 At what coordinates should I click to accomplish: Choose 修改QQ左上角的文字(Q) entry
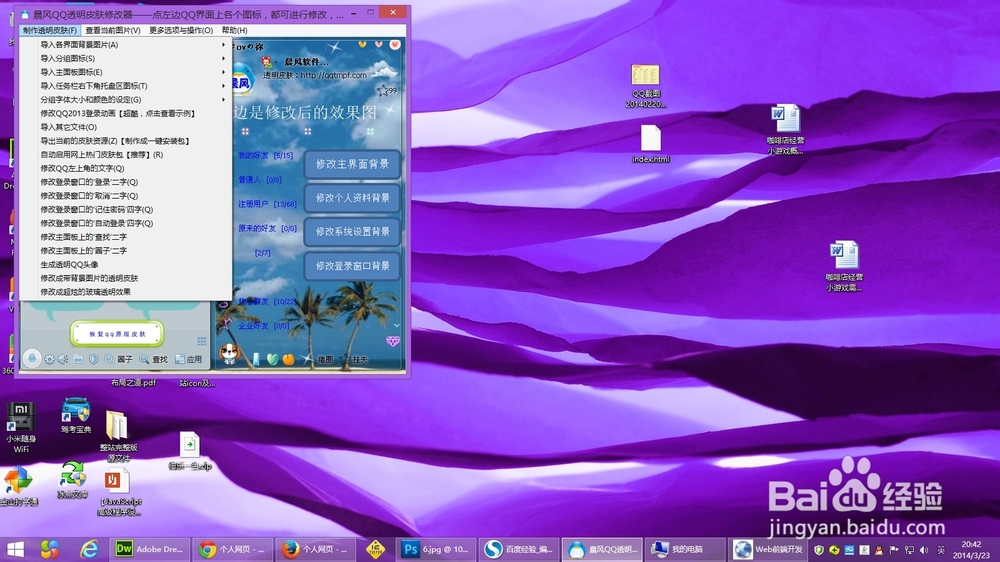[x=126, y=168]
